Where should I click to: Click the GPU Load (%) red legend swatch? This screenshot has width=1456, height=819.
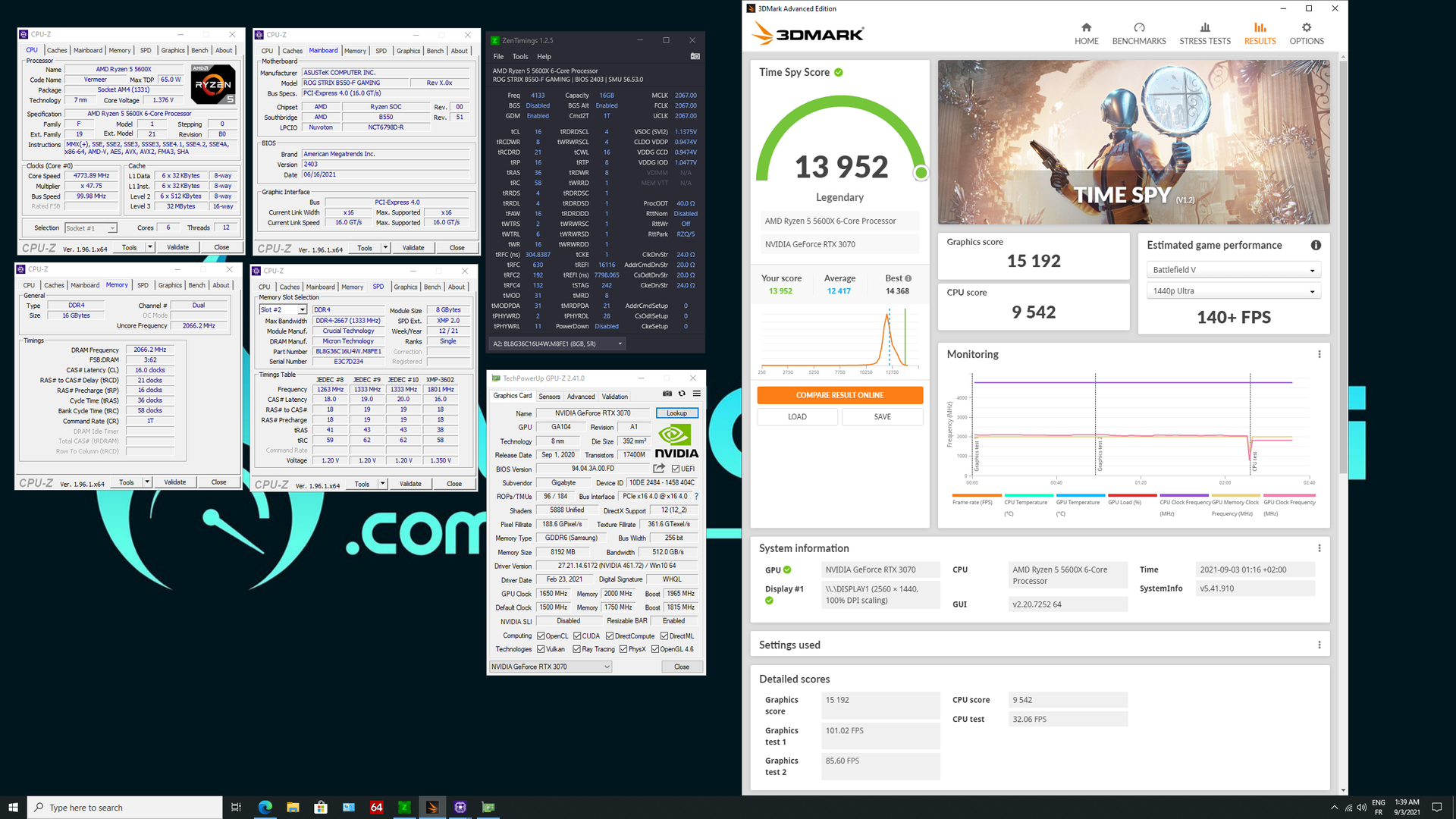[x=1132, y=495]
